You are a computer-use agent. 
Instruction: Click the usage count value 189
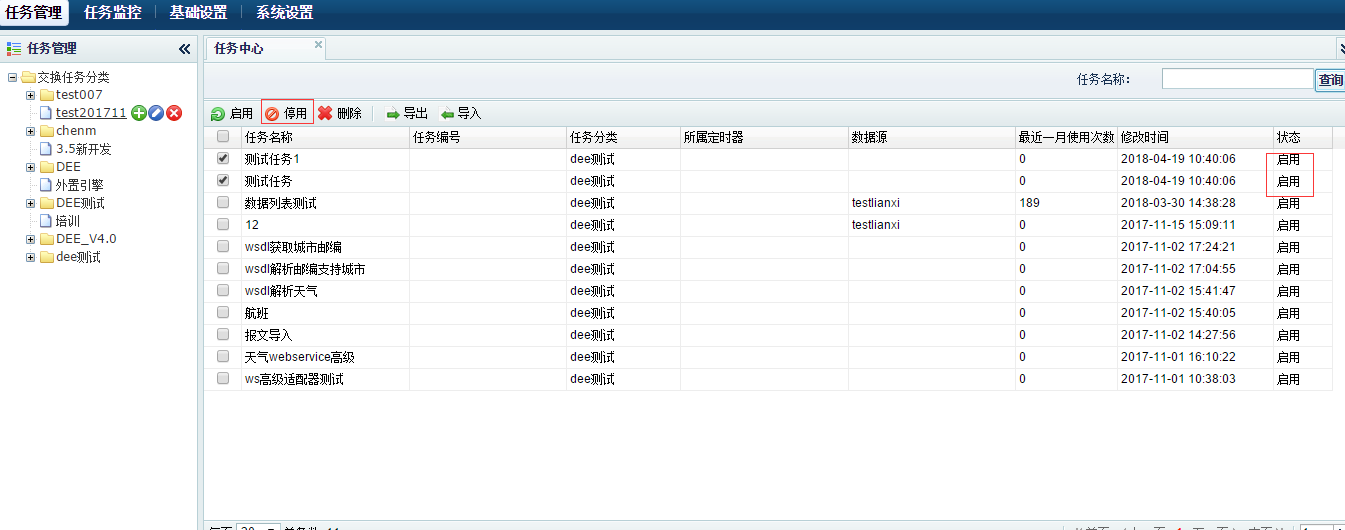point(1030,203)
